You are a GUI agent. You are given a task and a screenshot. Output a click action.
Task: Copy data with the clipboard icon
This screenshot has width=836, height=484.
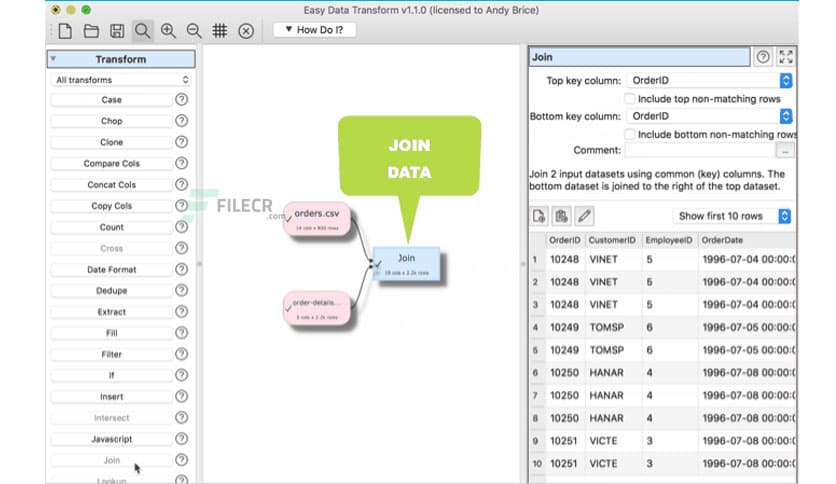(561, 216)
